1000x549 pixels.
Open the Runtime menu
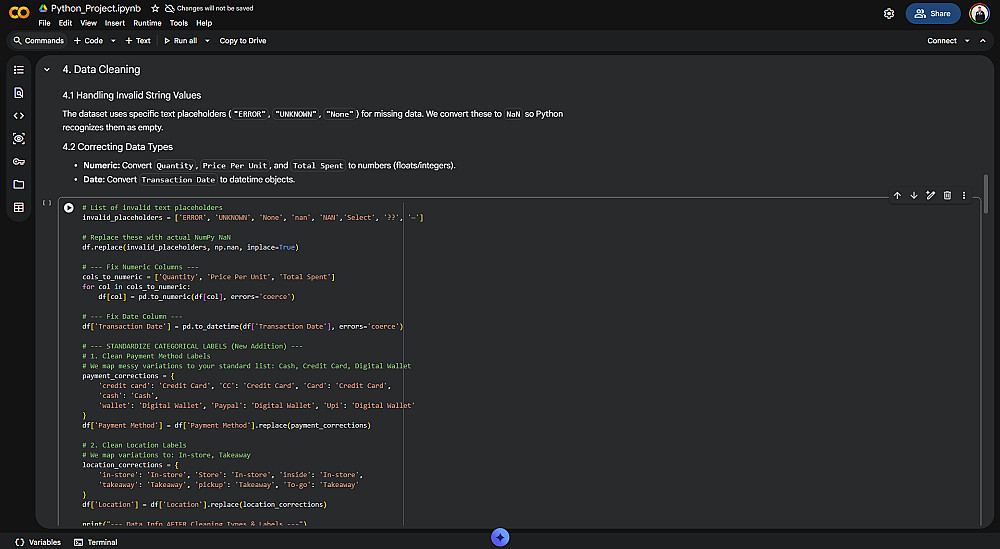147,22
